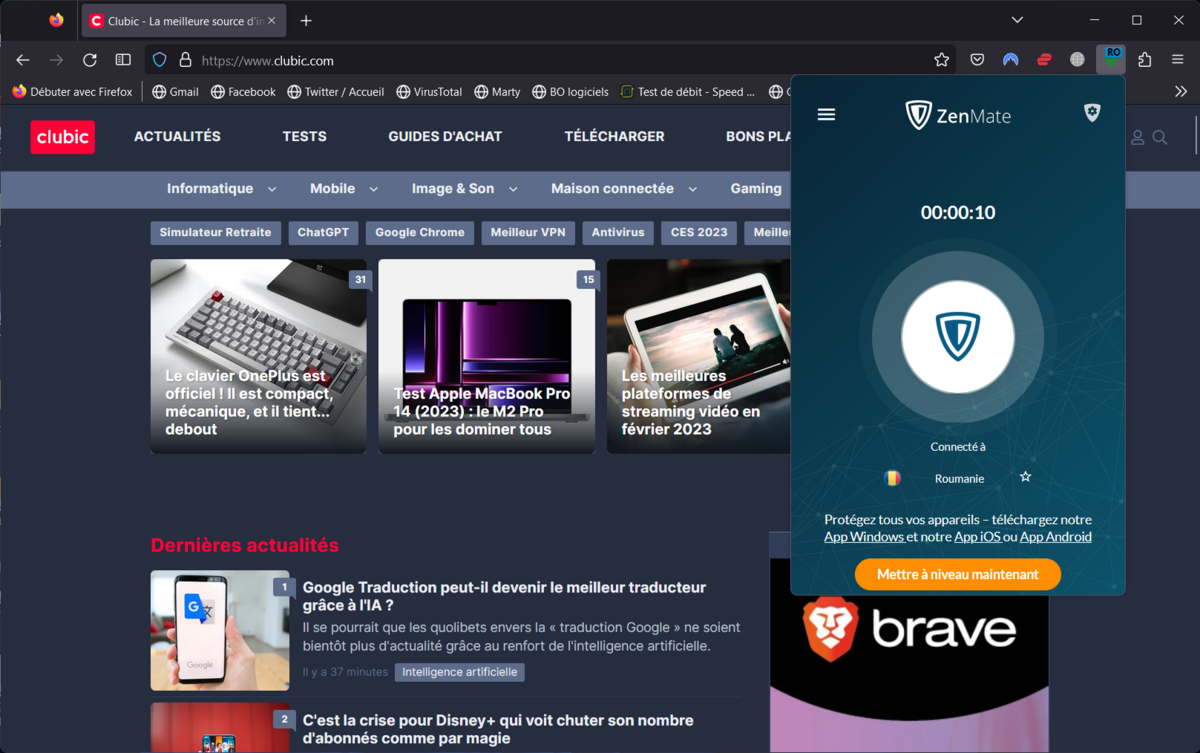Click the Clubic user account icon
This screenshot has width=1200, height=753.
coord(1137,137)
